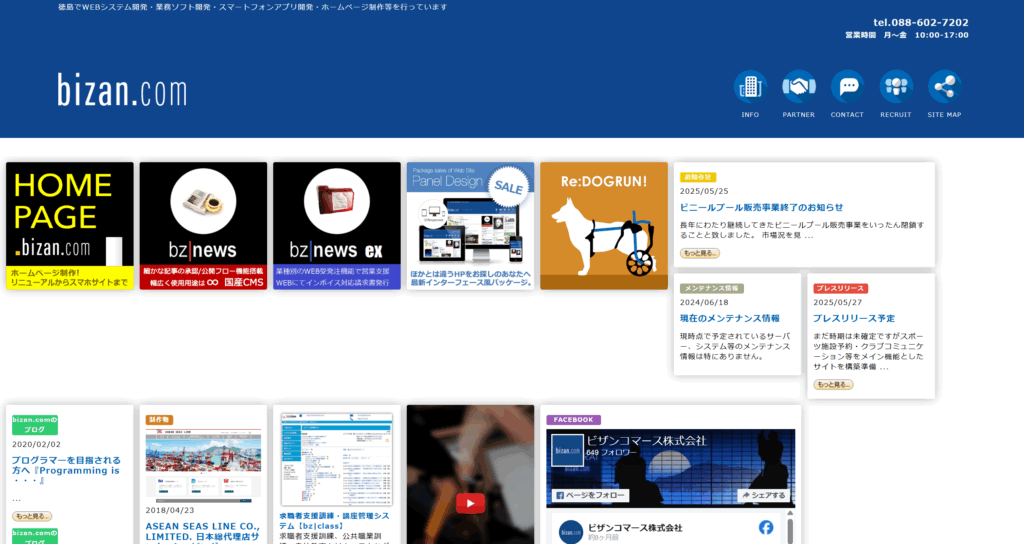Click the FACEBOOK purple label

[573, 420]
